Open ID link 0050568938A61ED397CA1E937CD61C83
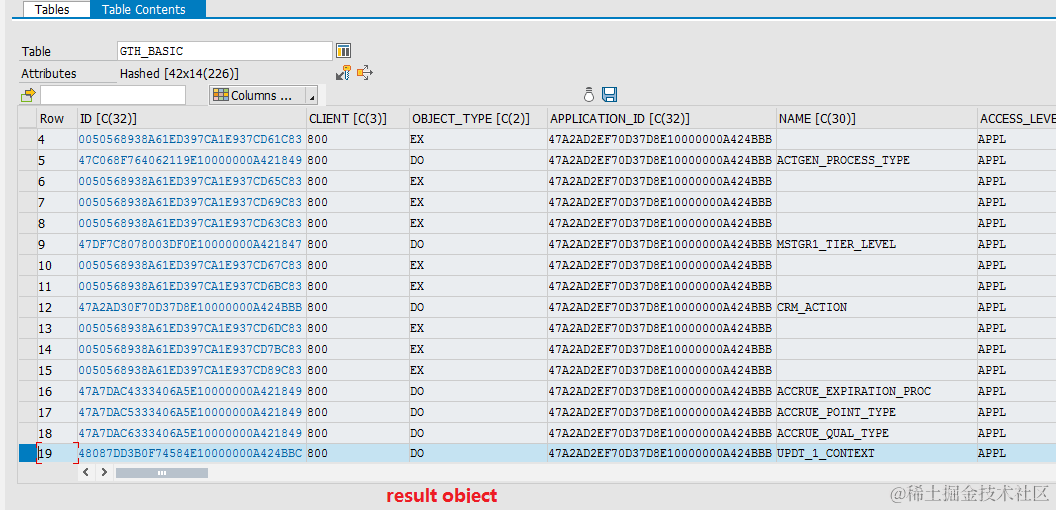1056x510 pixels. 191,139
